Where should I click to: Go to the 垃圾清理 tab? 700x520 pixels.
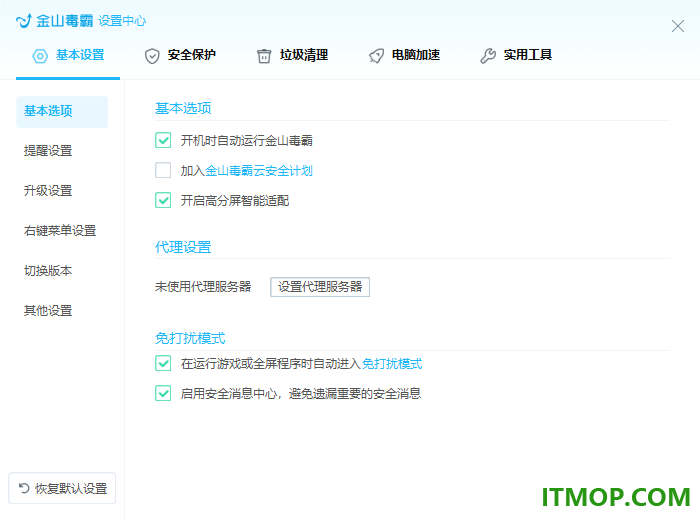[292, 56]
